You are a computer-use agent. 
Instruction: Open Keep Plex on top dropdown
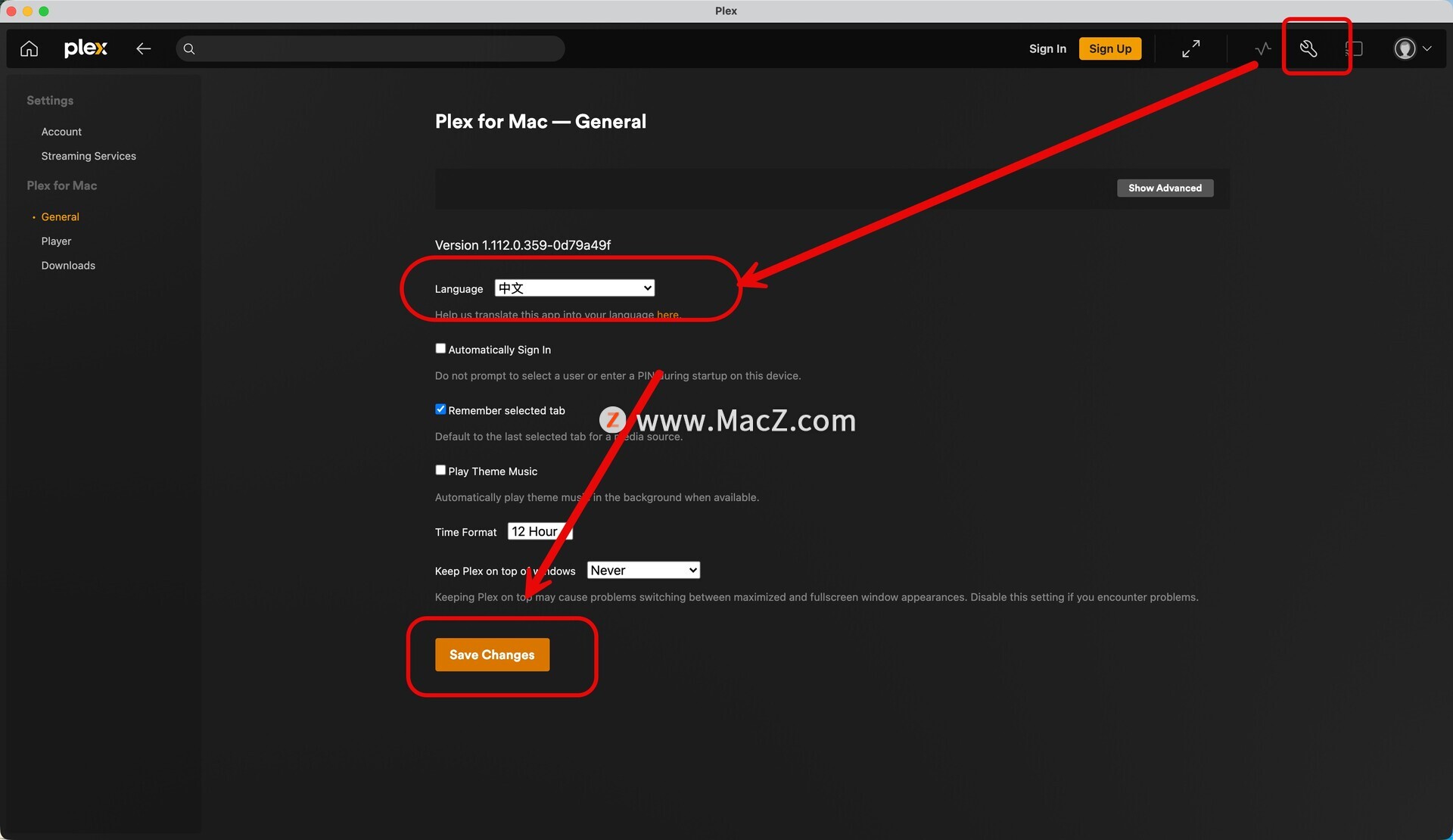coord(643,571)
